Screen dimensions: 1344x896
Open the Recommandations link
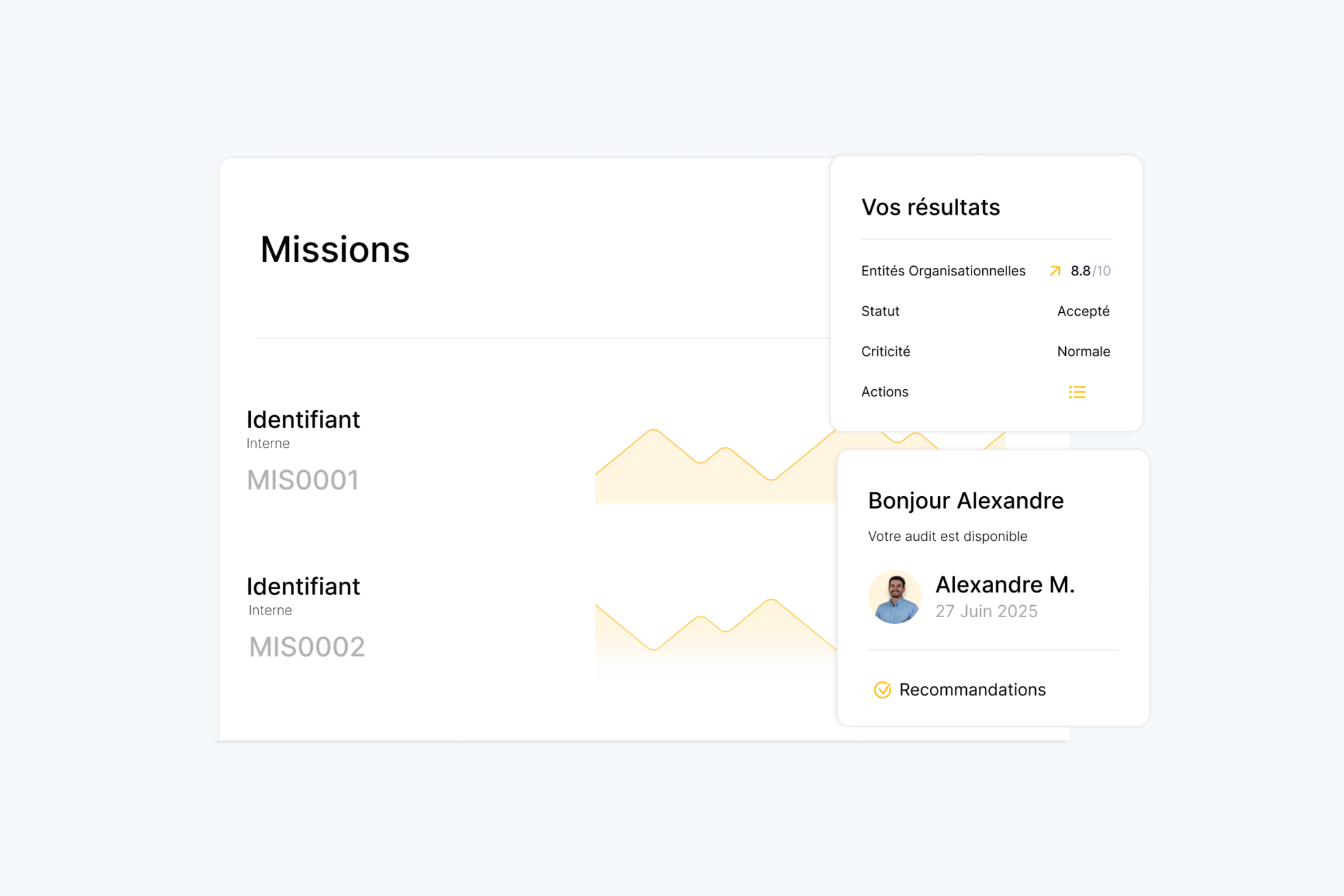click(972, 689)
